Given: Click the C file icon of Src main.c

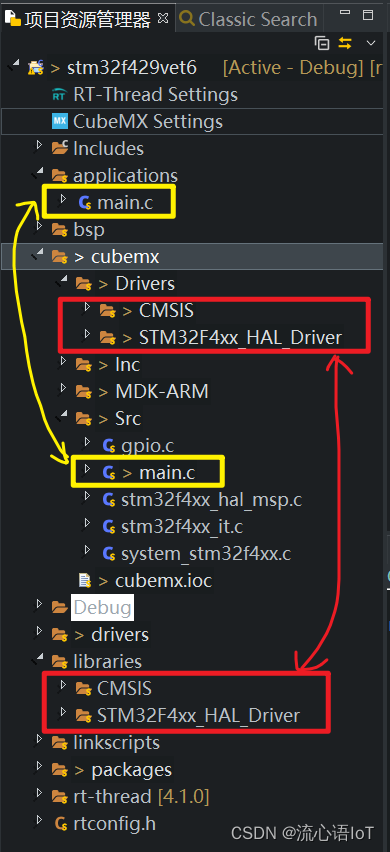Looking at the screenshot, I should point(109,473).
